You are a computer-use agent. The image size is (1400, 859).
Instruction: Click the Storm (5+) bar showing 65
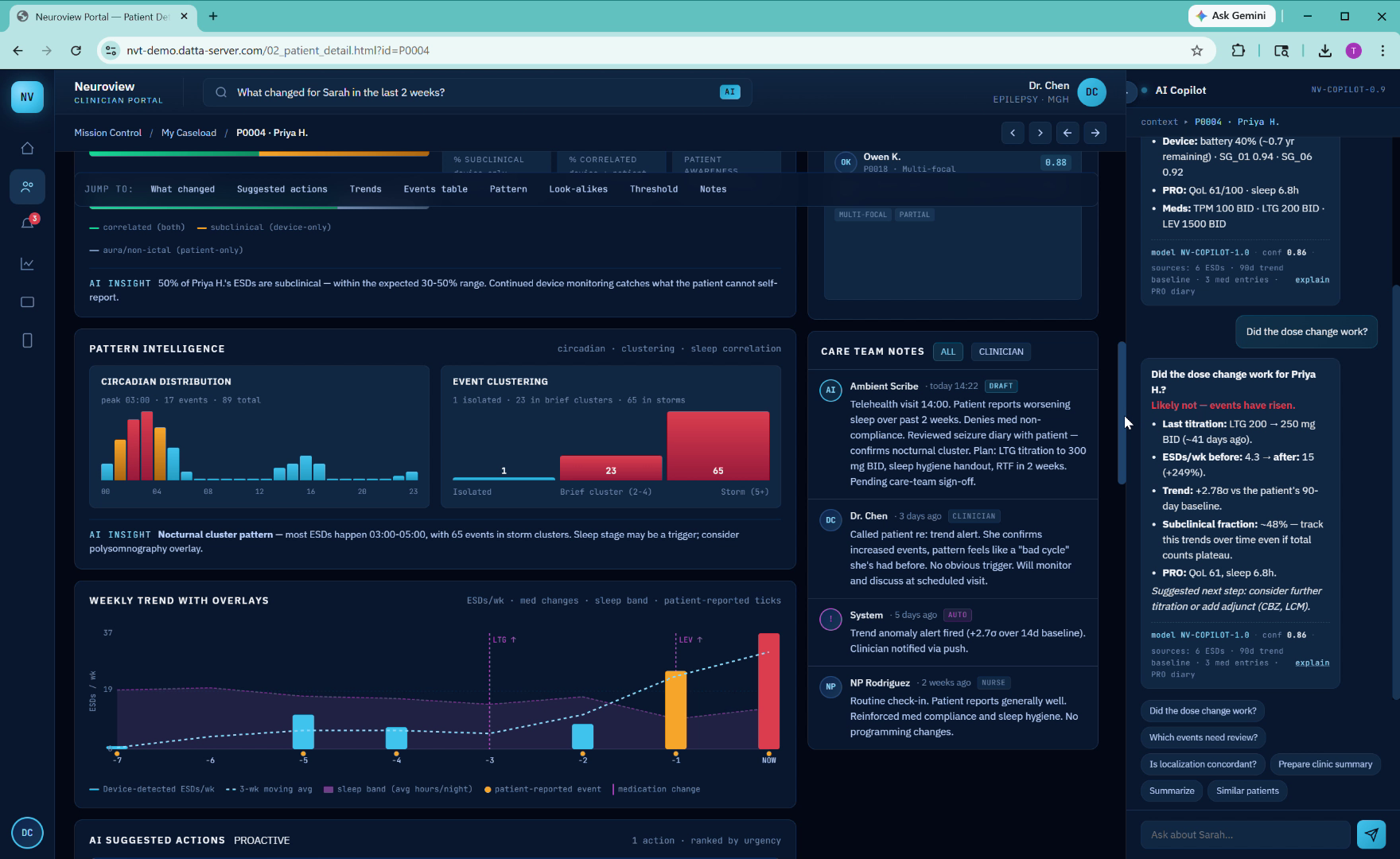[x=717, y=445]
